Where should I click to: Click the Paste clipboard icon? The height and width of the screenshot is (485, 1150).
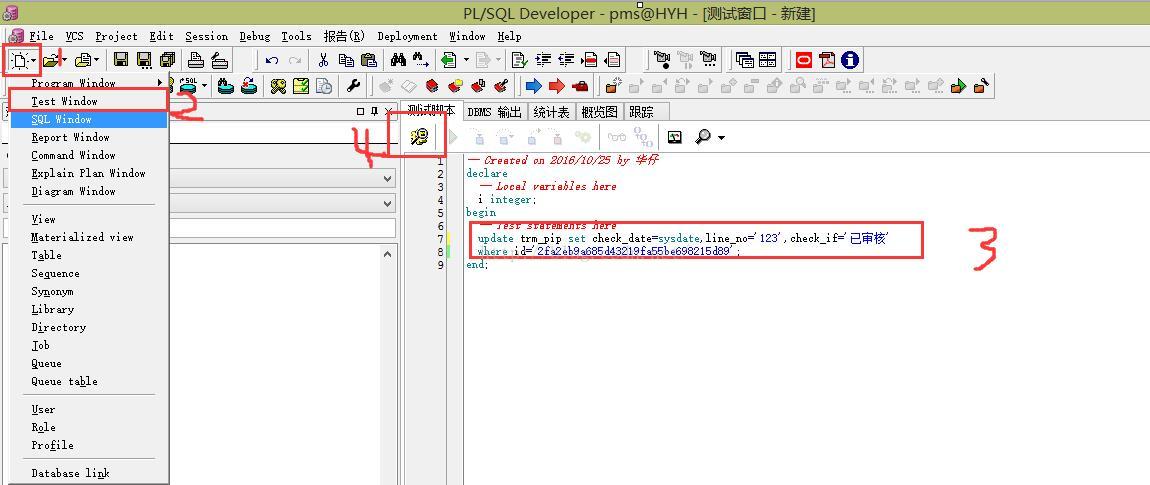point(369,60)
